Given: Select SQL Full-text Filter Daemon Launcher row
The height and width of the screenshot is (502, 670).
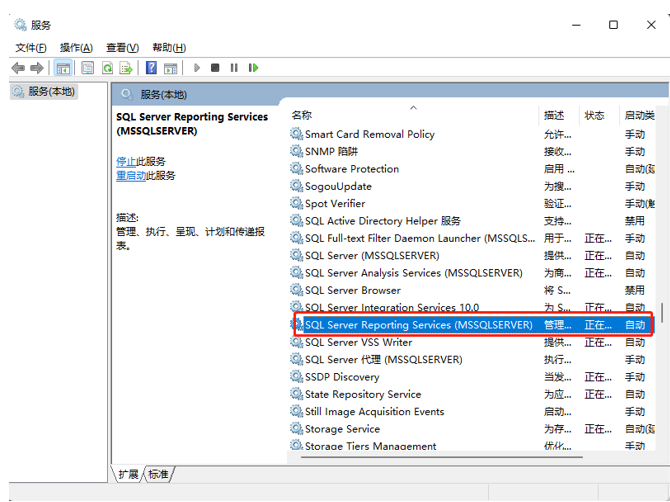Looking at the screenshot, I should pyautogui.click(x=472, y=238).
